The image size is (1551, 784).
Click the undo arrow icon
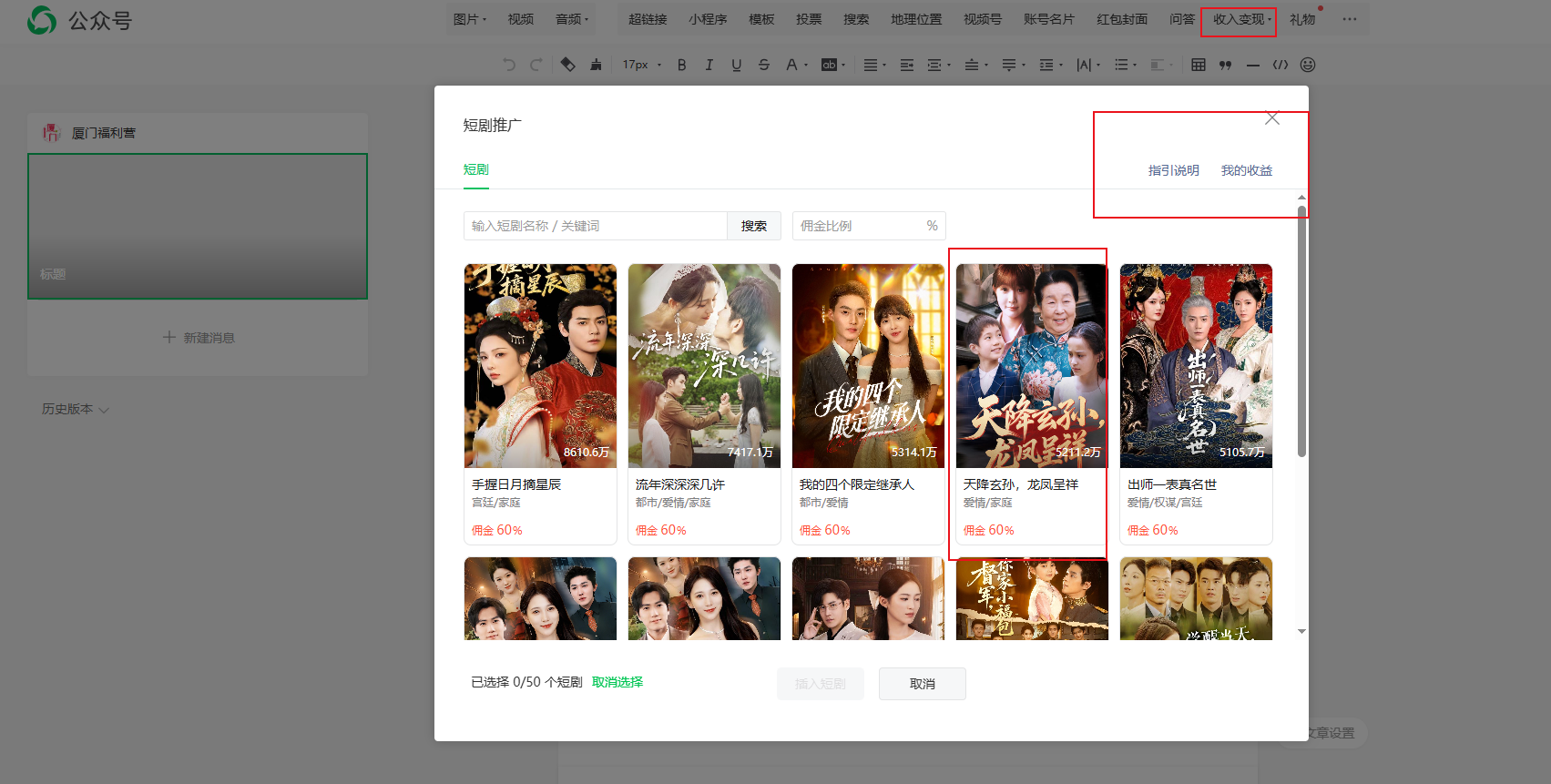click(x=509, y=65)
